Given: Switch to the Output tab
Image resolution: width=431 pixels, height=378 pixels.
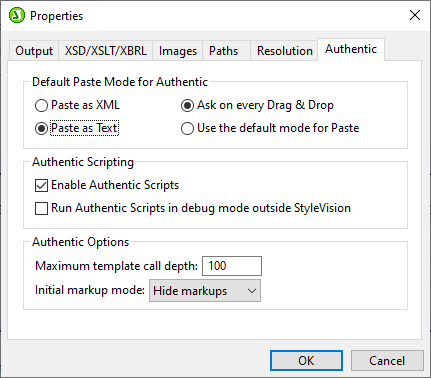Looking at the screenshot, I should point(34,51).
